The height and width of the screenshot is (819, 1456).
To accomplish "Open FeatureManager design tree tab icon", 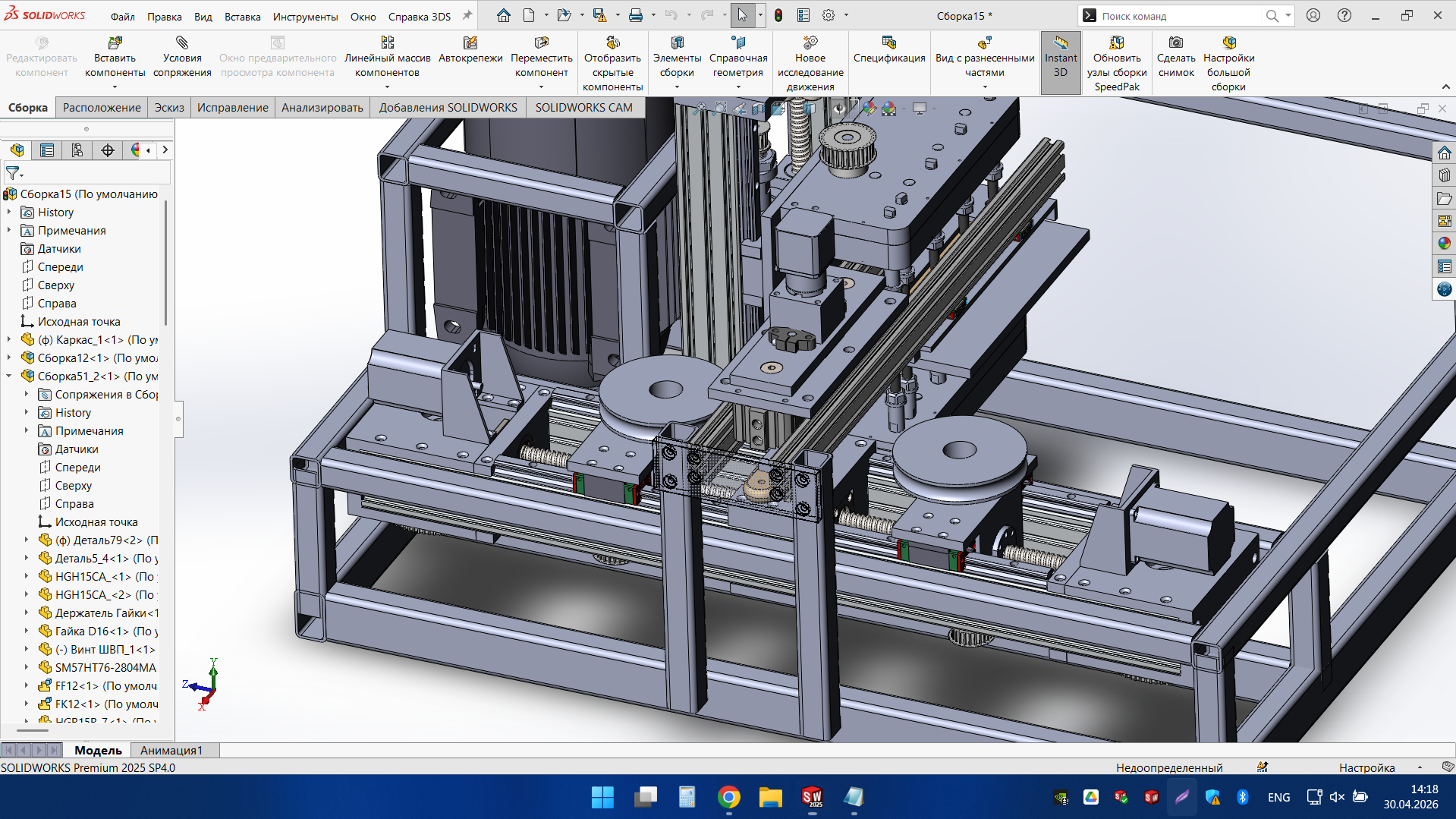I will click(17, 150).
